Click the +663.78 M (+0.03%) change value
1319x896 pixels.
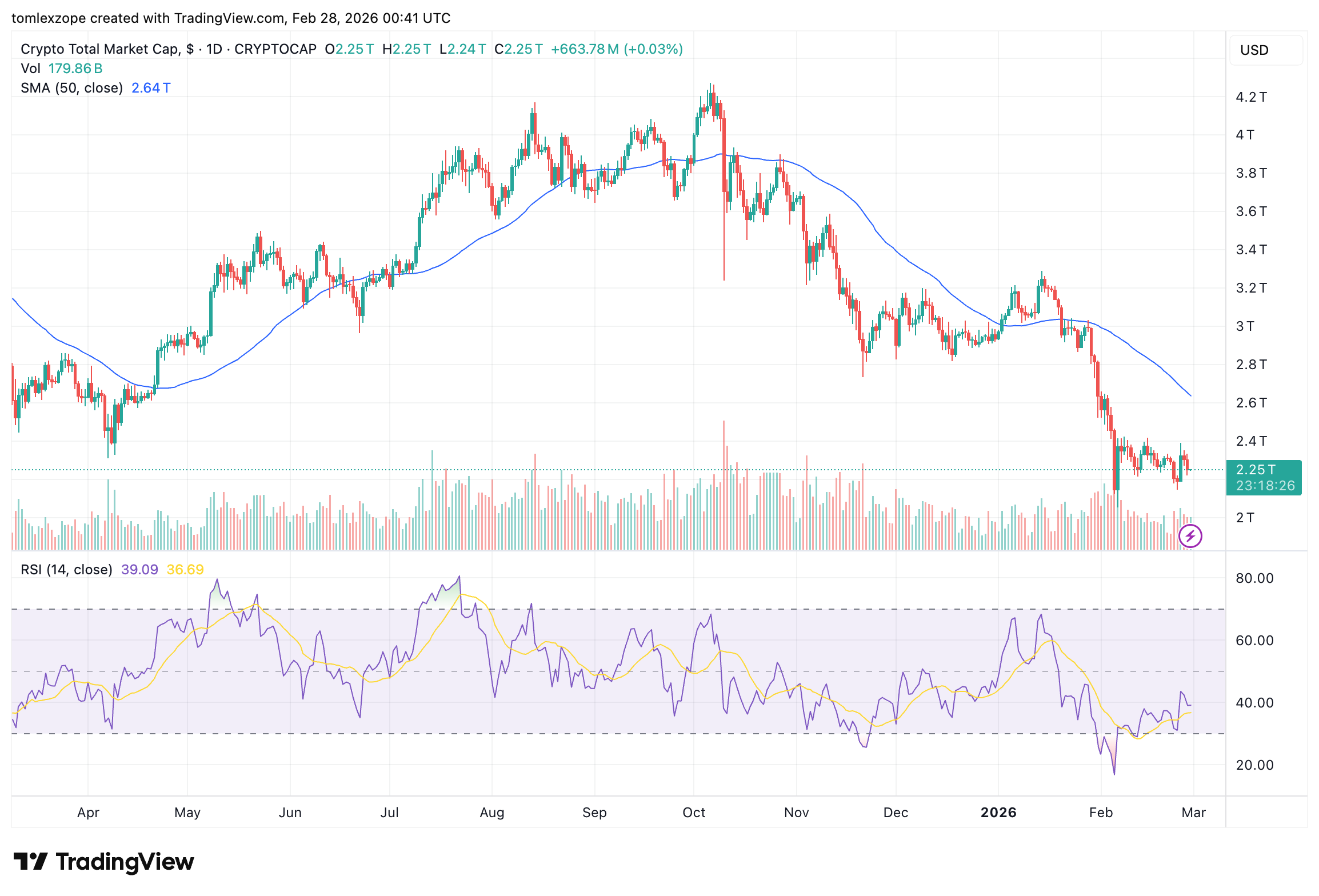[617, 49]
